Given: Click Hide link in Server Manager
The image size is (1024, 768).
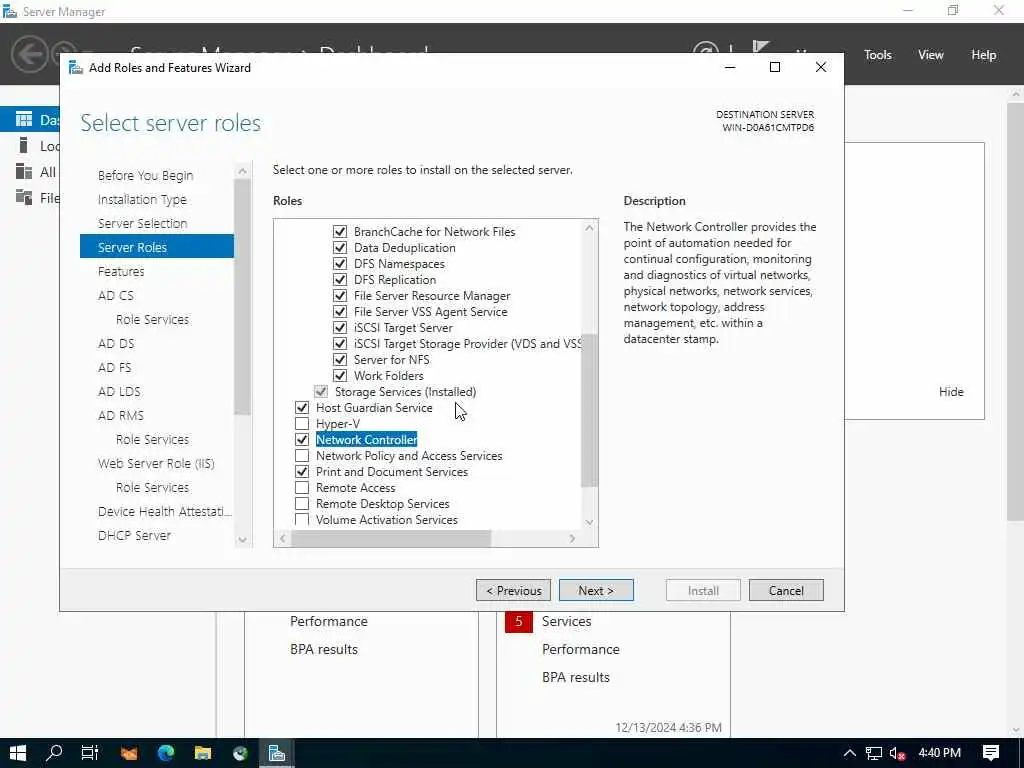Looking at the screenshot, I should pos(951,392).
